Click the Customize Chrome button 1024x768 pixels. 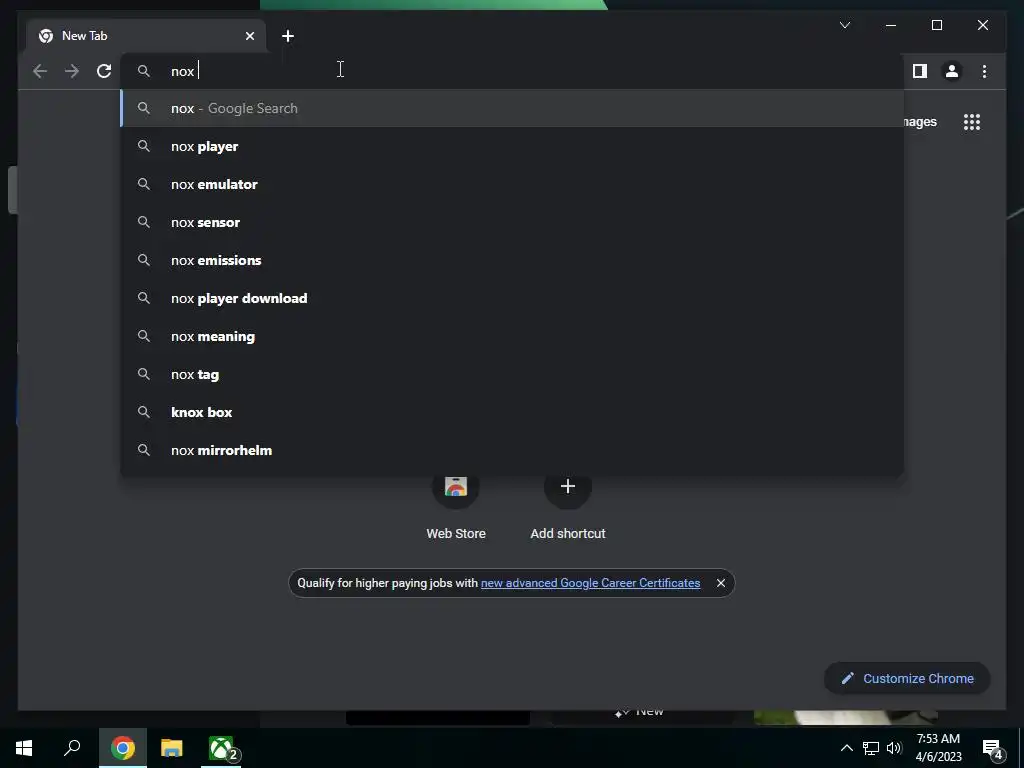point(907,679)
